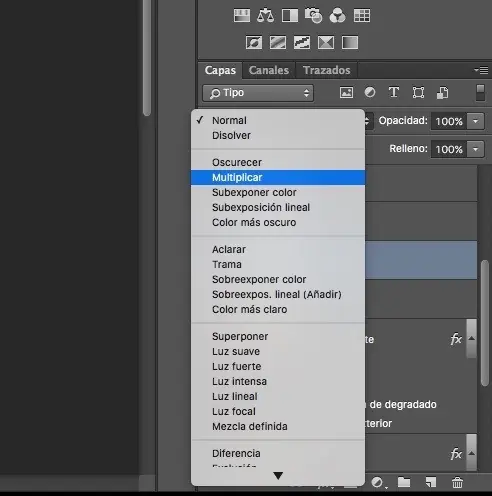Choose Normal blend mode
492x496 pixels.
point(278,120)
